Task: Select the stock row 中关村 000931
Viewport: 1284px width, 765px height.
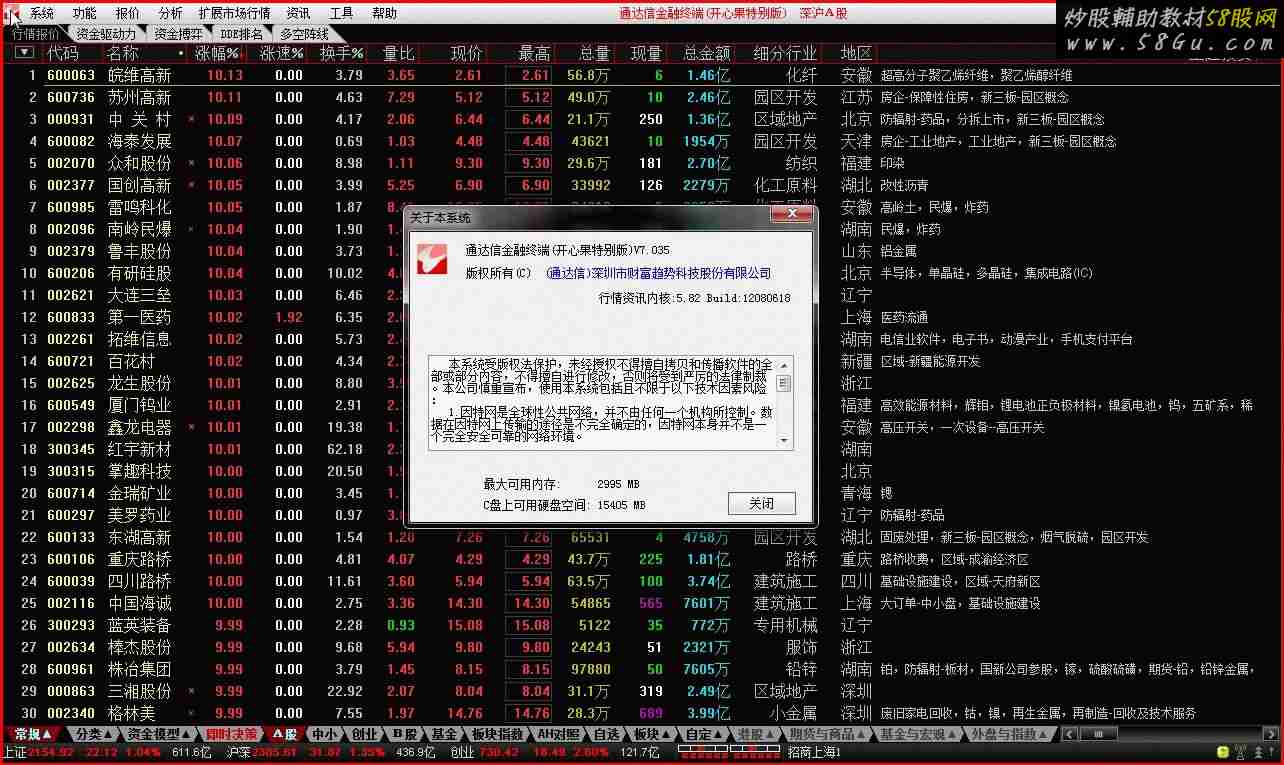Action: 642,119
